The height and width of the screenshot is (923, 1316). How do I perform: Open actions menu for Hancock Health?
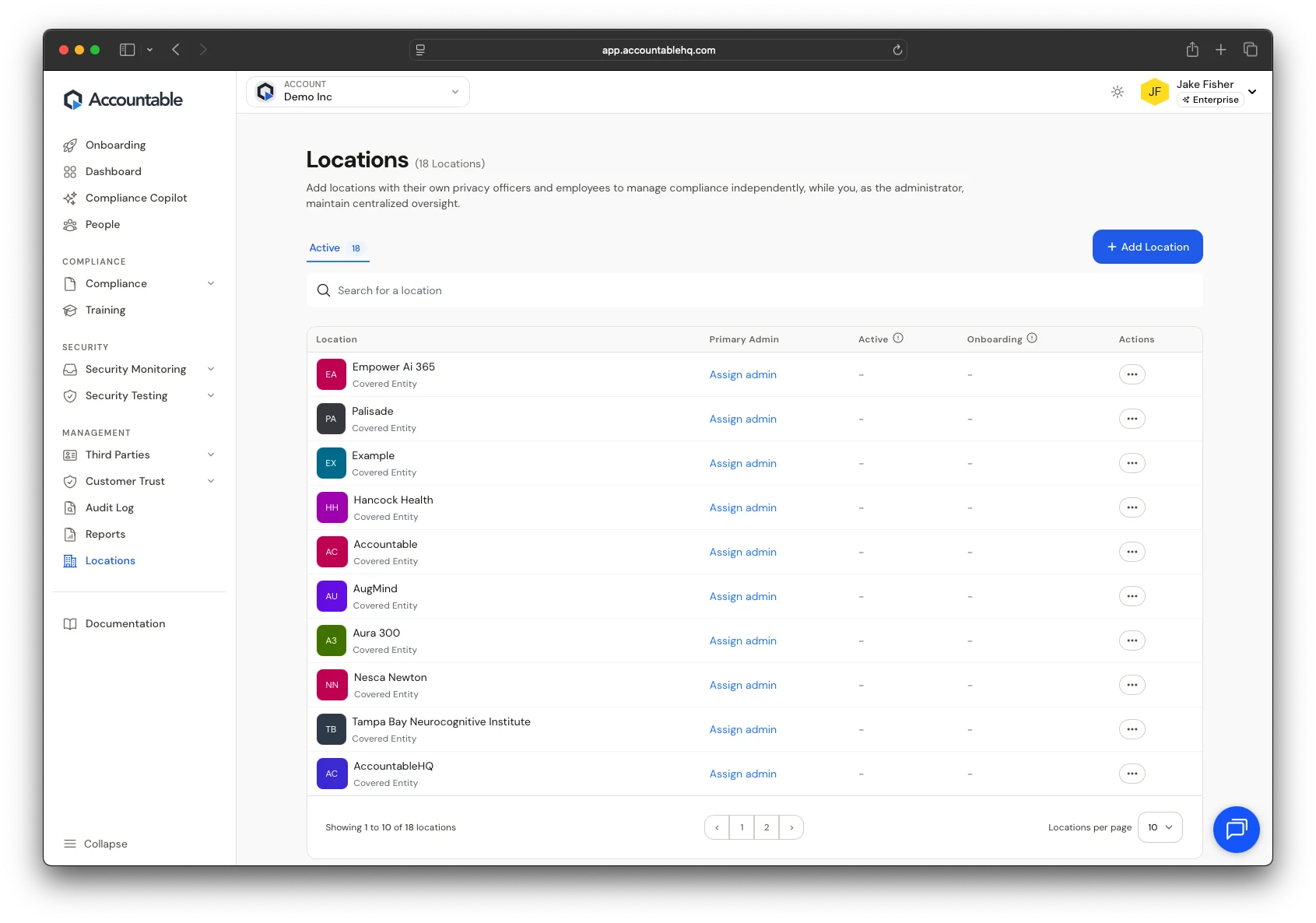click(1132, 508)
